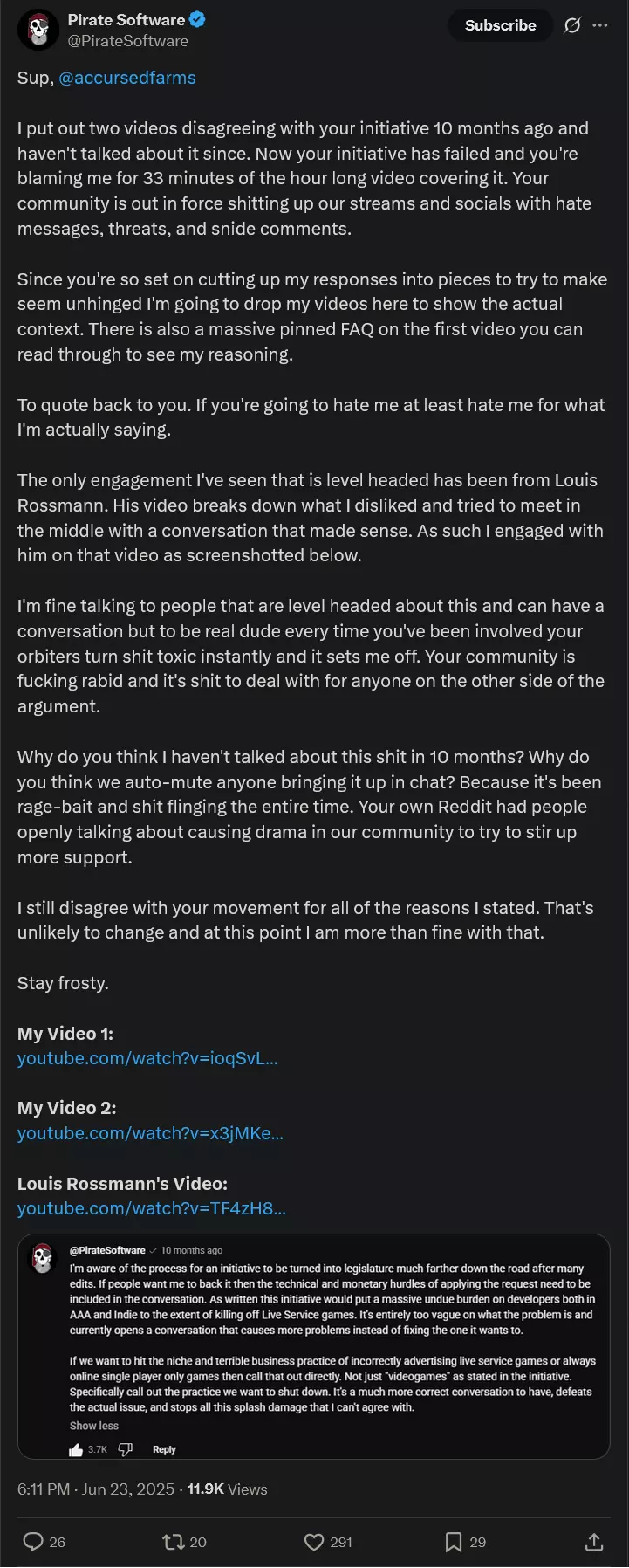
Task: Bookmark this post
Action: coord(454,1542)
